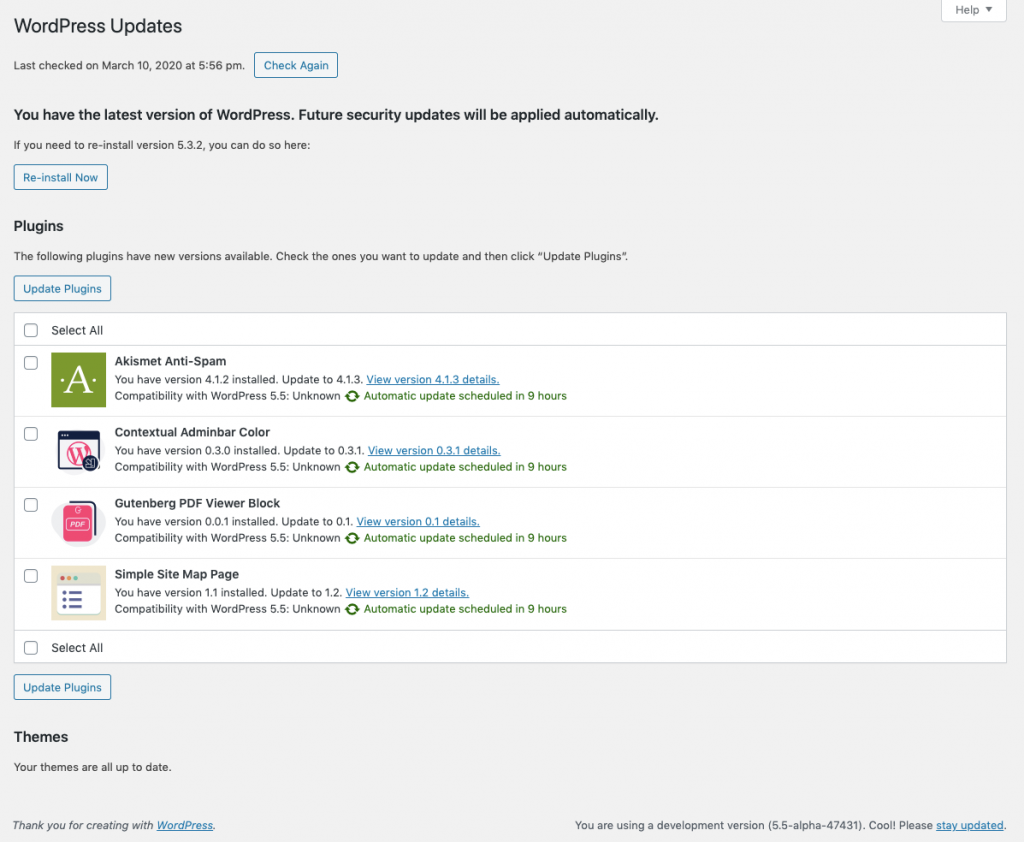Click 'You have version 0.3.0 installed' text

click(x=197, y=451)
